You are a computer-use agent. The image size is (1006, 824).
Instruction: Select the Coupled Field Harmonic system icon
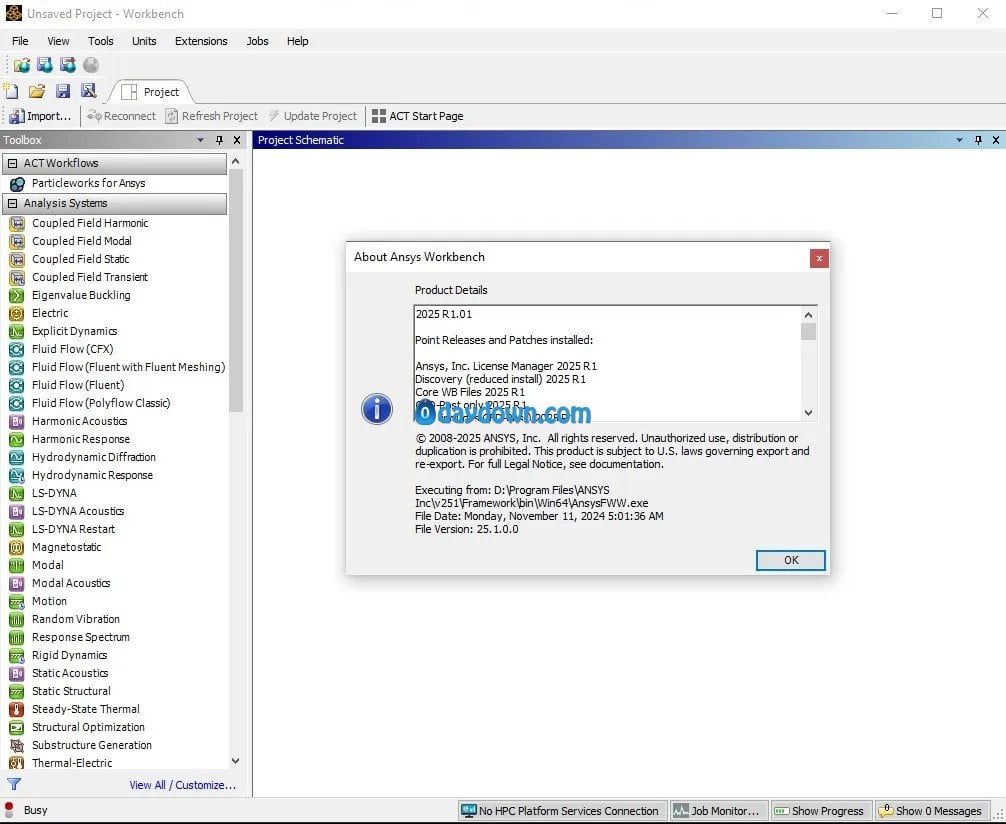pyautogui.click(x=17, y=223)
